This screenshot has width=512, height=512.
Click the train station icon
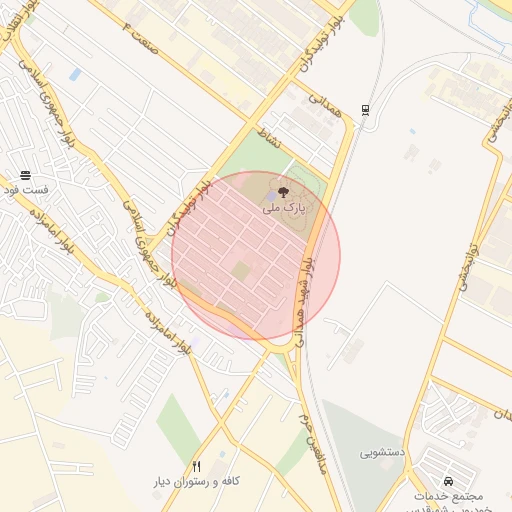(365, 110)
